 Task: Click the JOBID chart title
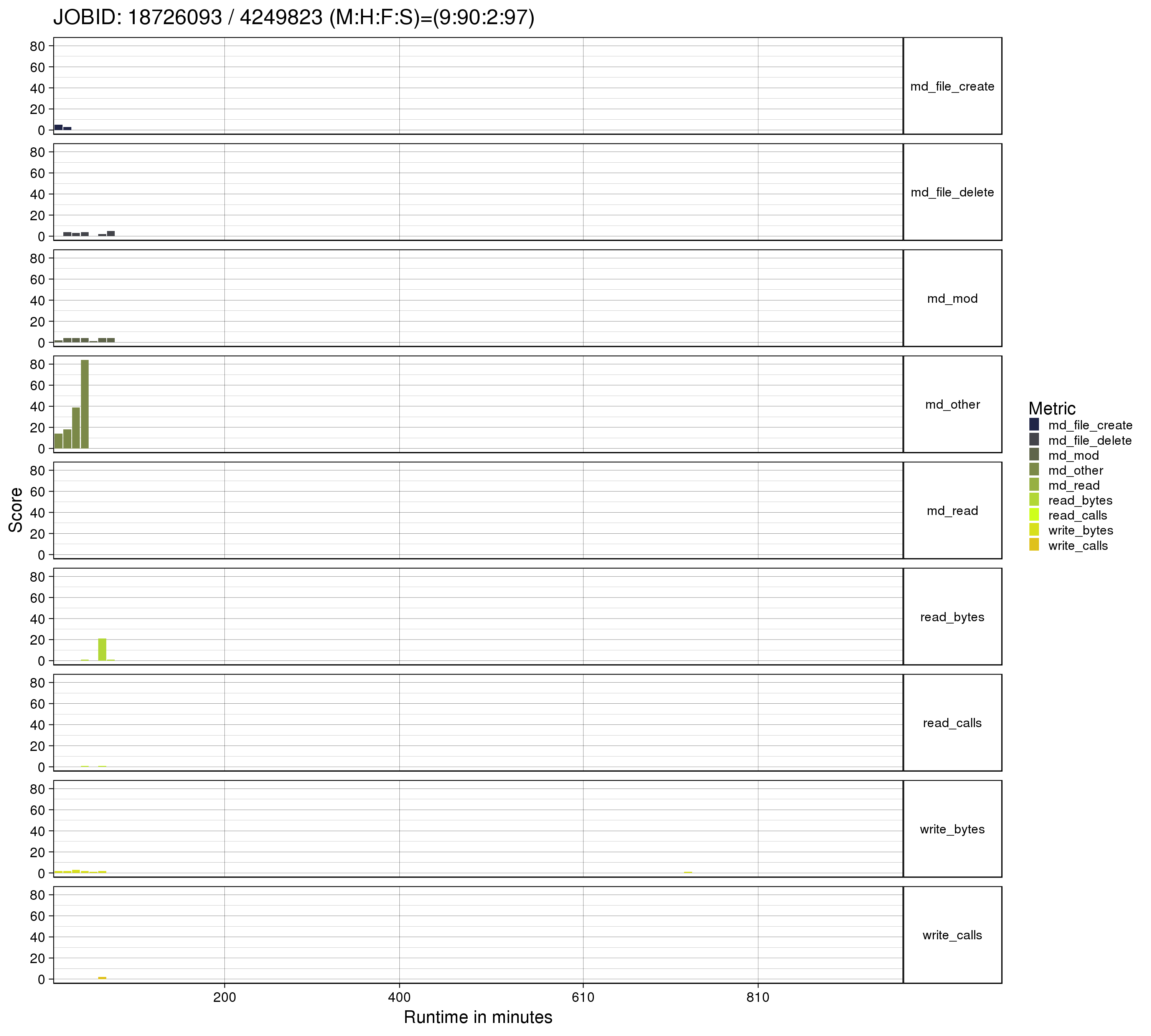click(x=294, y=18)
